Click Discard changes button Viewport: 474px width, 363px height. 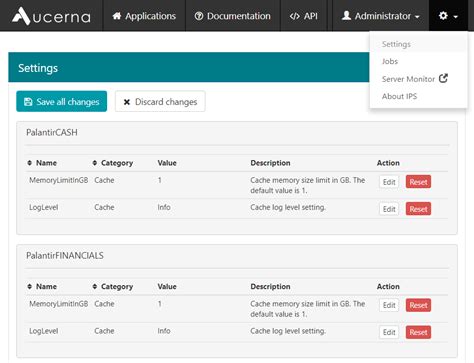(x=160, y=101)
